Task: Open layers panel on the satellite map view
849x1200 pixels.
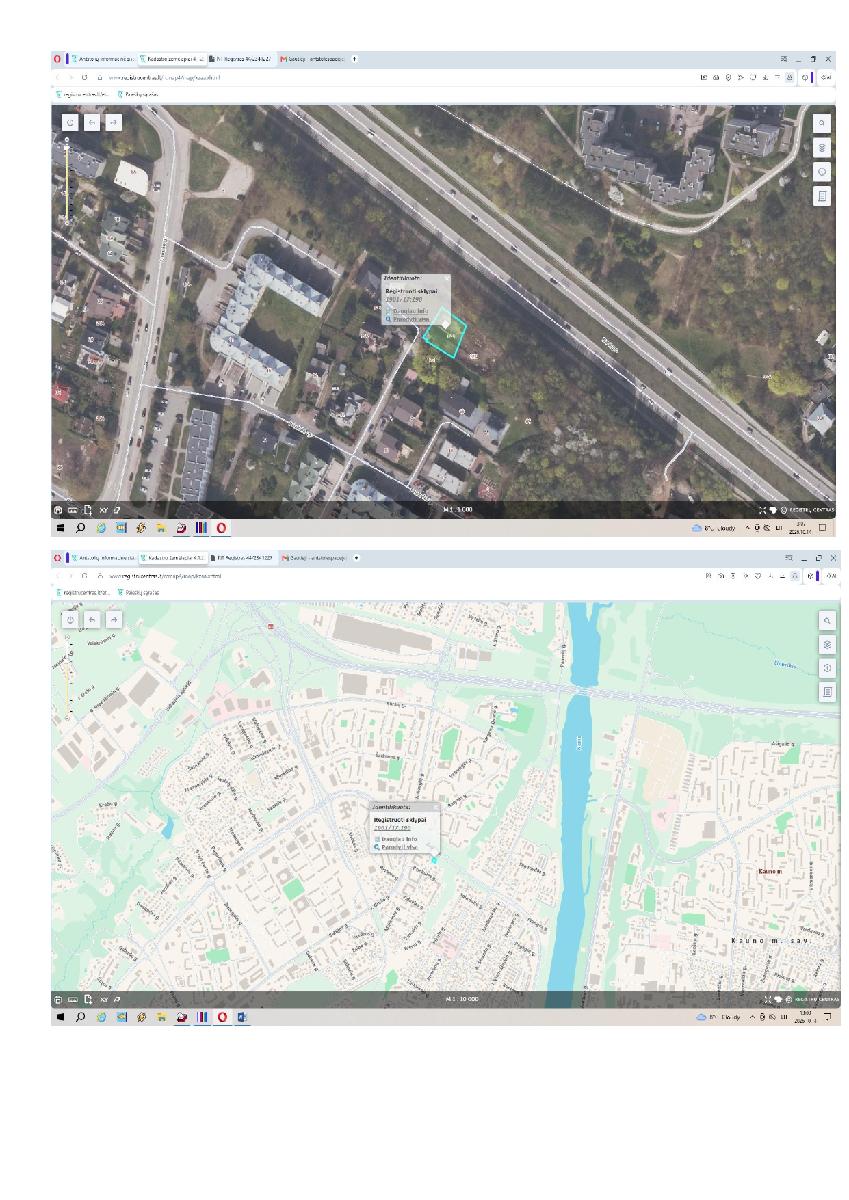Action: (x=822, y=147)
